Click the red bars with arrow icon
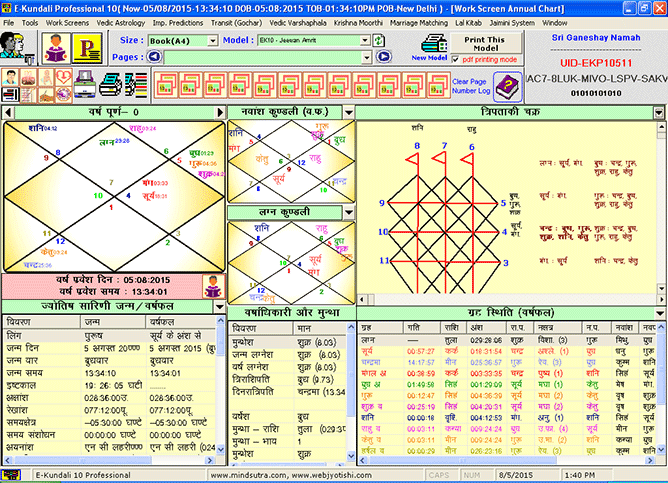The image size is (668, 483). pyautogui.click(x=10, y=95)
